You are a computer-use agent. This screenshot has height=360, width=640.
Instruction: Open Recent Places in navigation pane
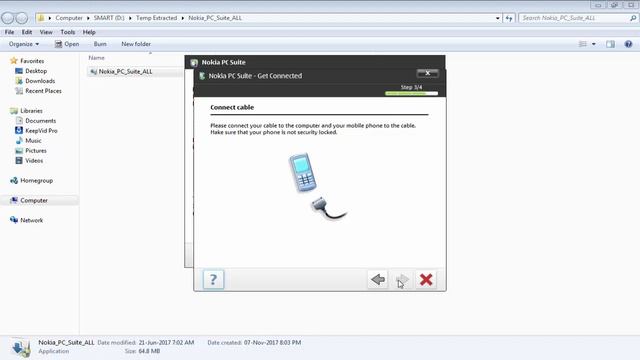[43, 91]
